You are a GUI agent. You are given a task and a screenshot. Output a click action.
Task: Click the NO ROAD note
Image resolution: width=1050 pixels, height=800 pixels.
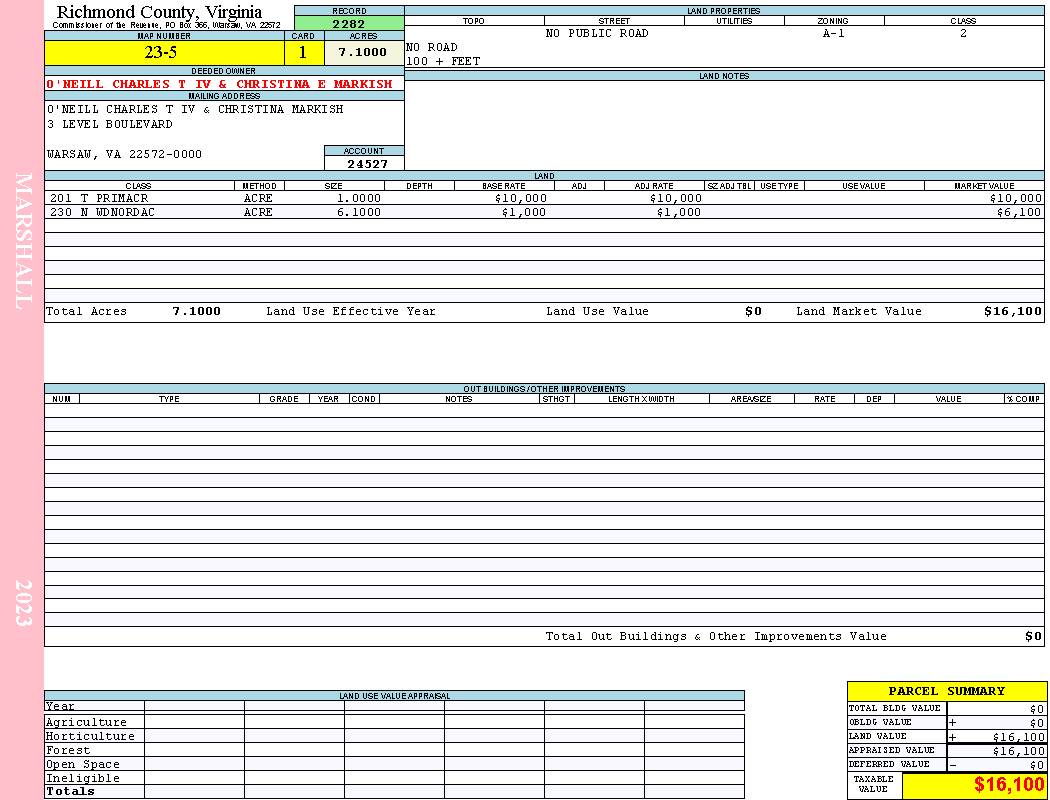point(432,48)
